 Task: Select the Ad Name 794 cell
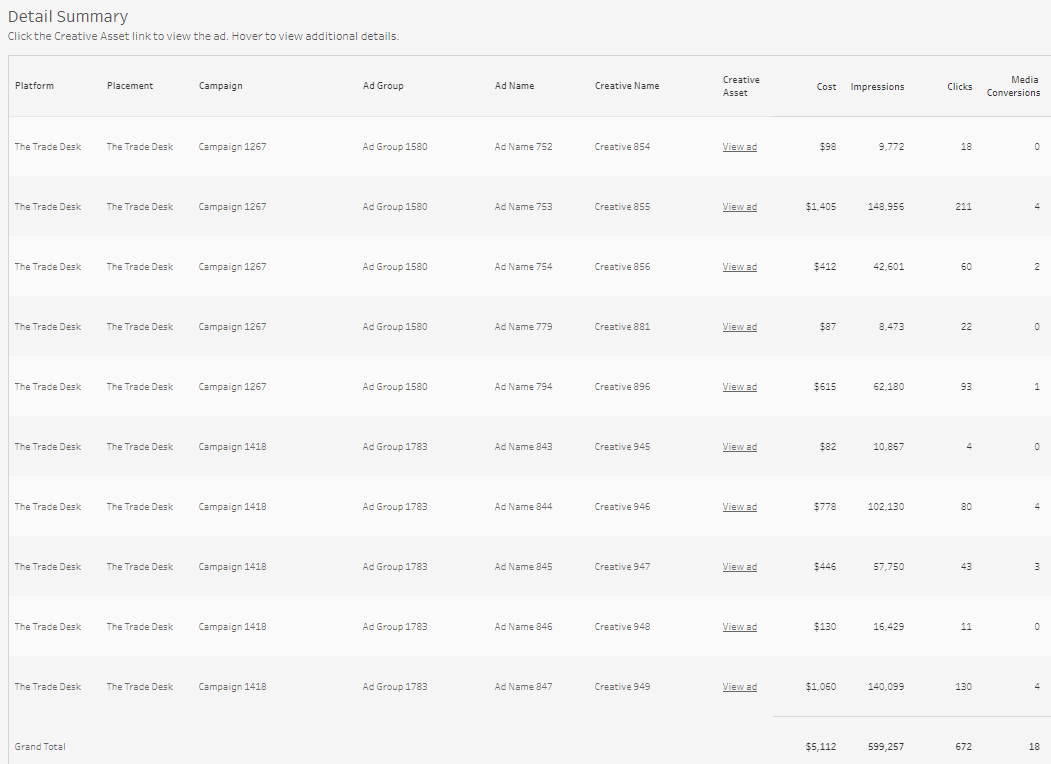(x=523, y=387)
